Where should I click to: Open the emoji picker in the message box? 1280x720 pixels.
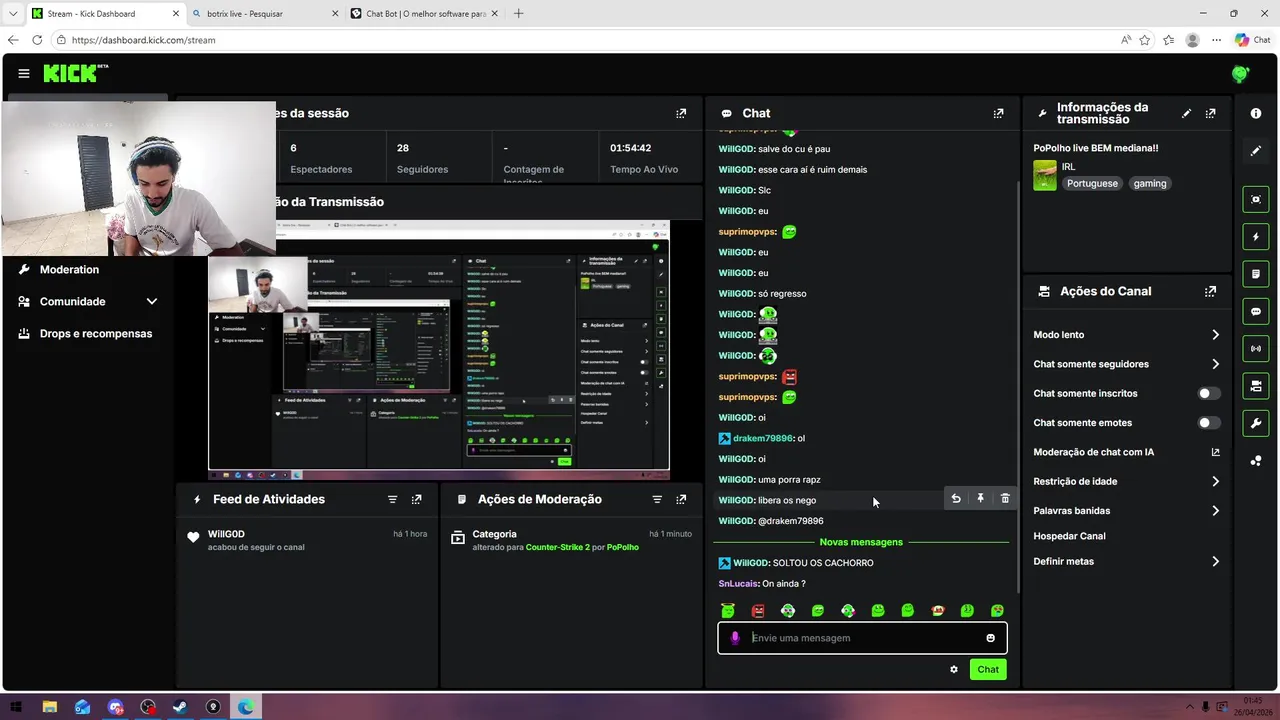pyautogui.click(x=991, y=638)
